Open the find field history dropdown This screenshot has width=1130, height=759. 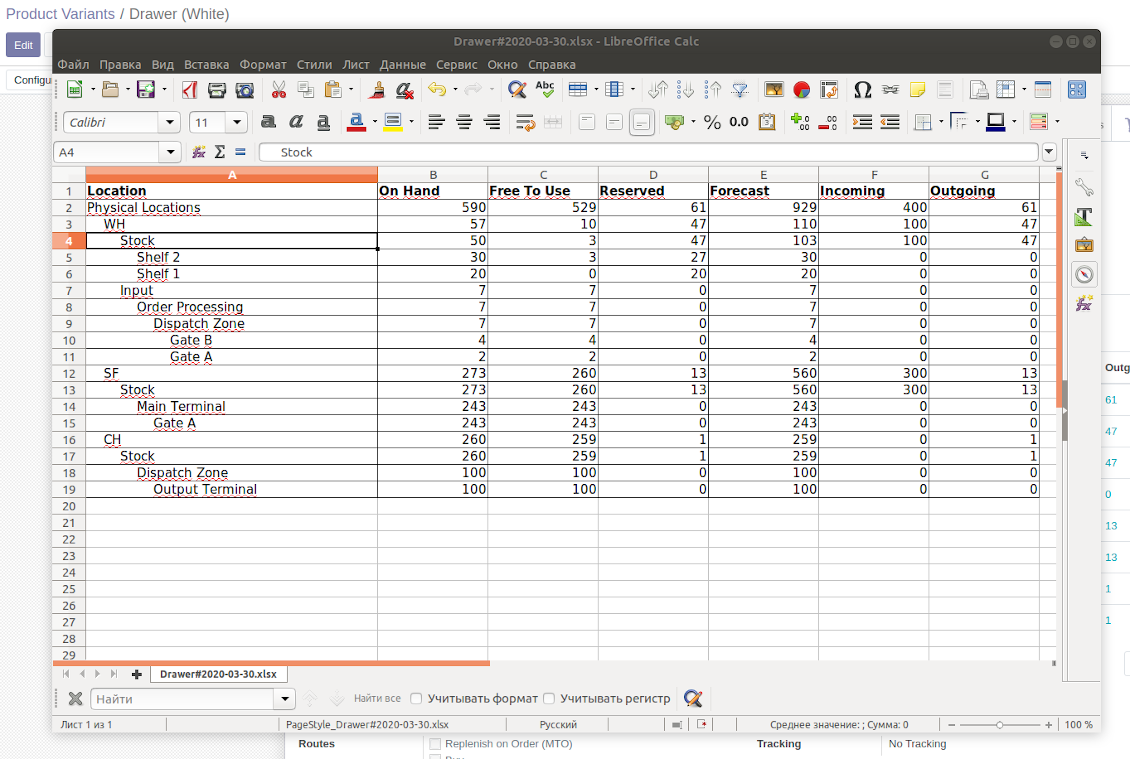point(285,698)
